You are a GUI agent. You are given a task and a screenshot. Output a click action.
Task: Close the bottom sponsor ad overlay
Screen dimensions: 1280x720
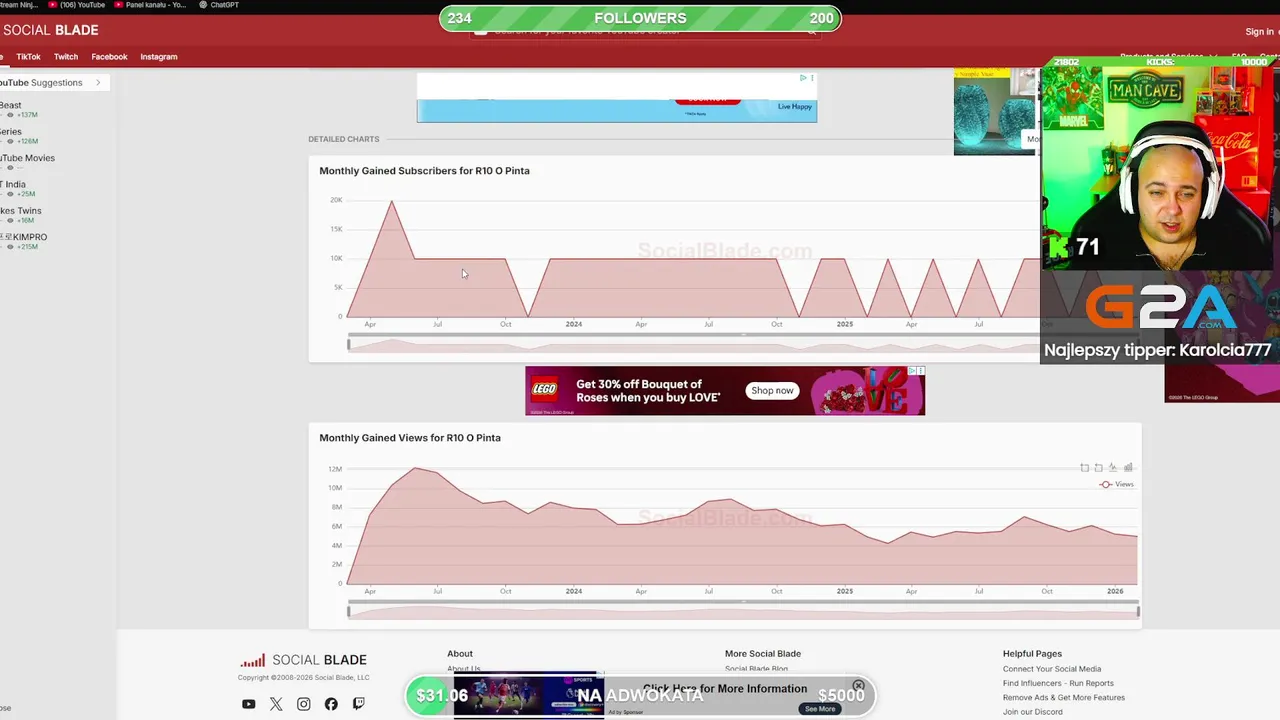pos(858,686)
